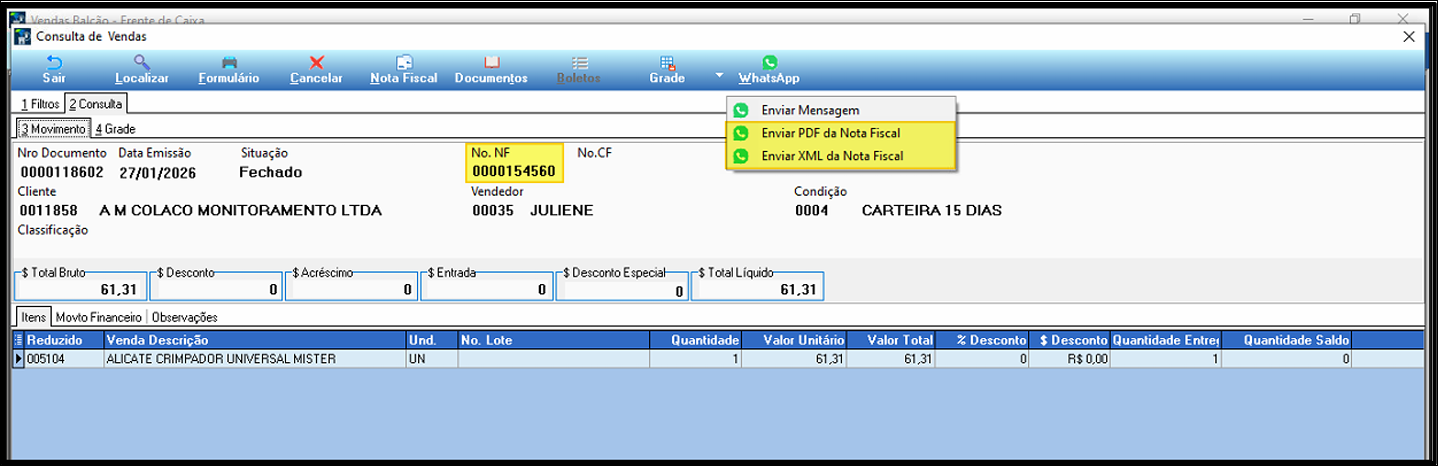Image resolution: width=1438 pixels, height=466 pixels.
Task: Click the Valor Total column header
Action: coord(891,340)
